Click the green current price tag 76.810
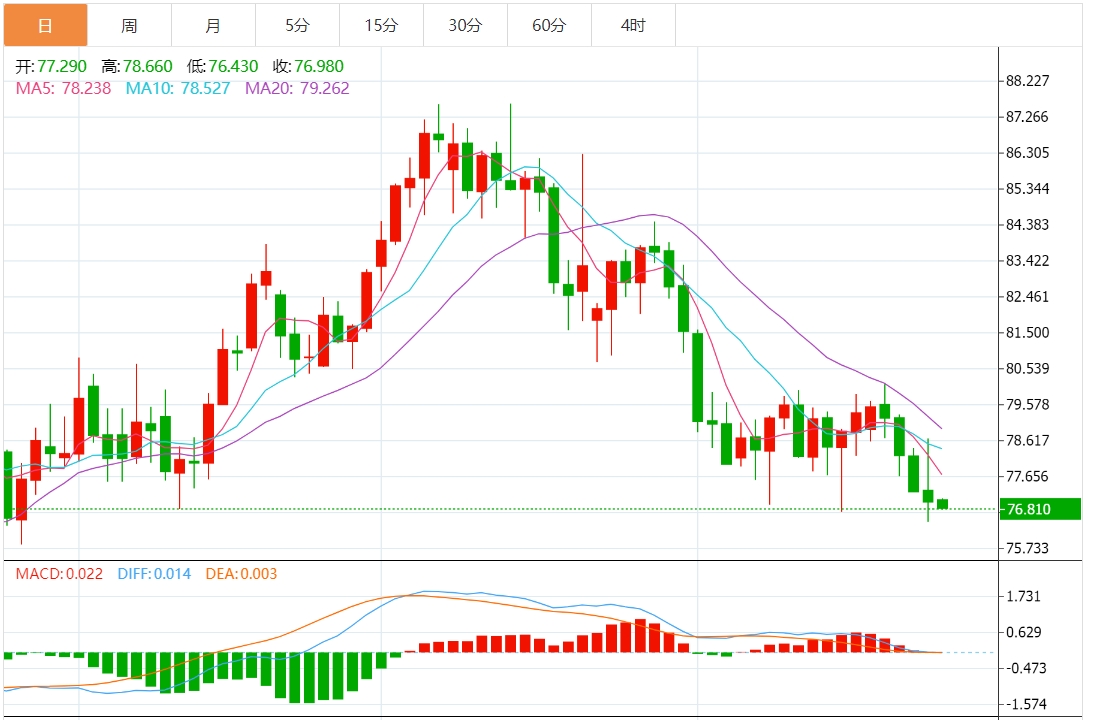This screenshot has width=1096, height=720. pos(1040,509)
